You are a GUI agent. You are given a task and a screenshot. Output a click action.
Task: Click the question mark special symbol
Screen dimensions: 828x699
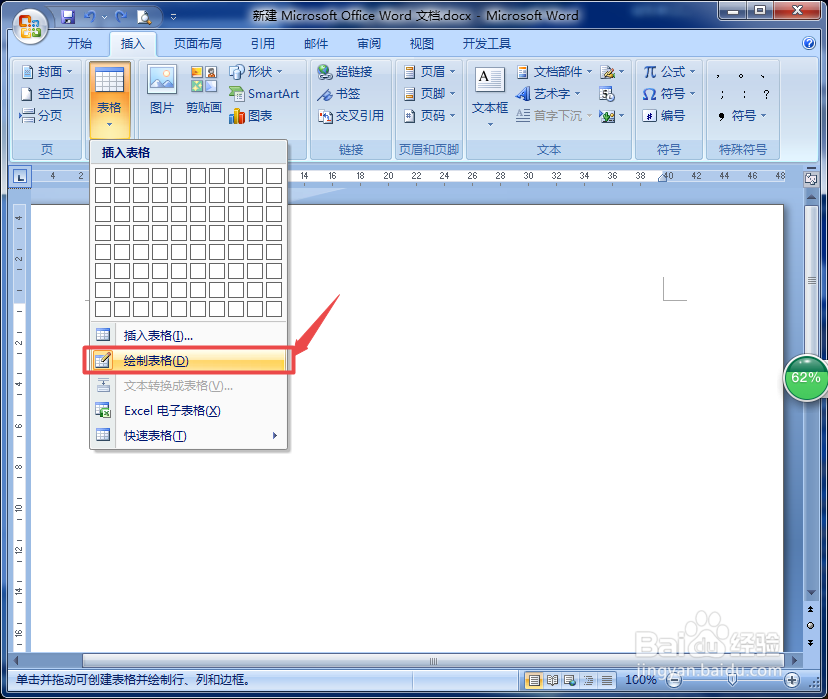click(x=766, y=94)
